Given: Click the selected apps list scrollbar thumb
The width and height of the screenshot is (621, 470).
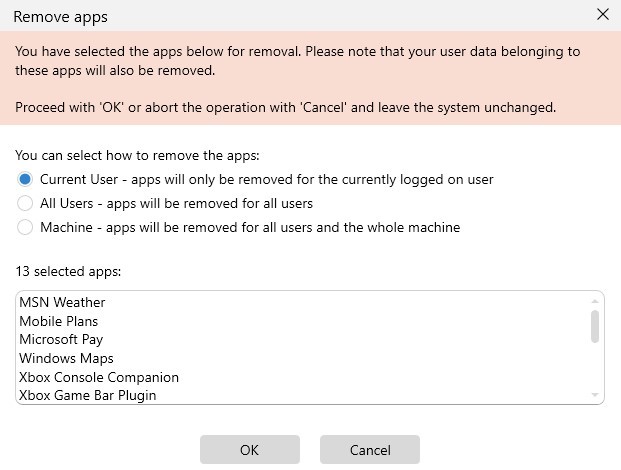Looking at the screenshot, I should pos(594,326).
